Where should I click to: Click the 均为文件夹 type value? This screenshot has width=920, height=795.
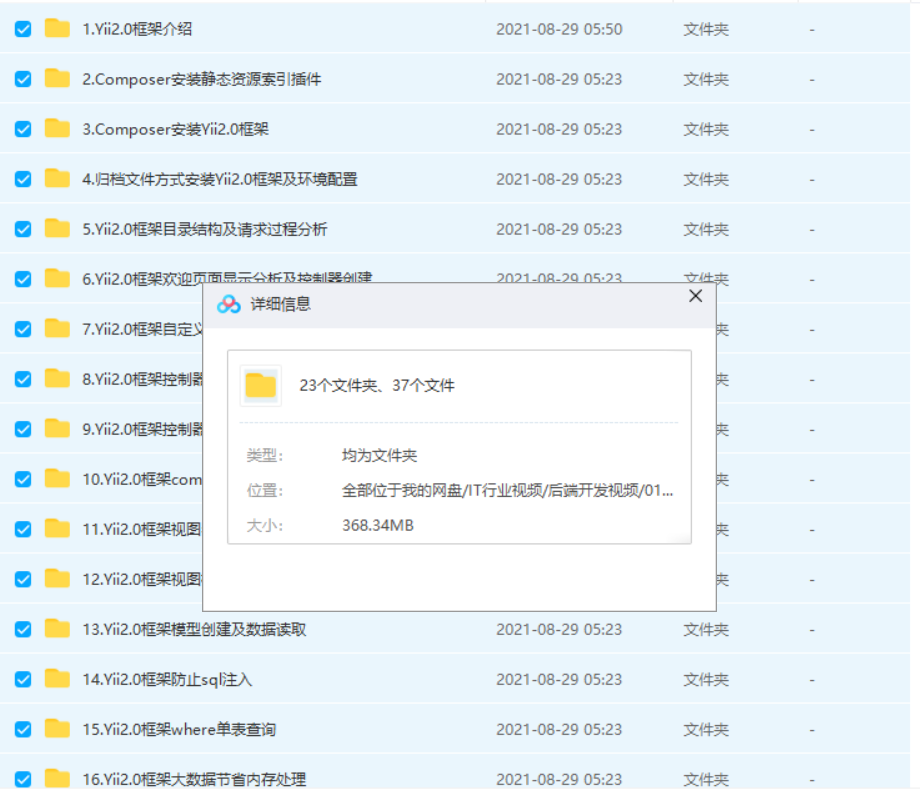(x=379, y=455)
